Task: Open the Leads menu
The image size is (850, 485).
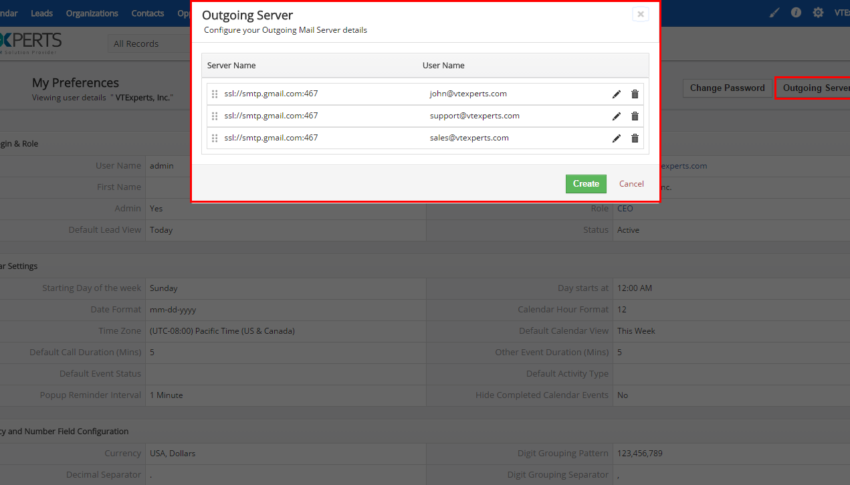Action: click(x=42, y=13)
